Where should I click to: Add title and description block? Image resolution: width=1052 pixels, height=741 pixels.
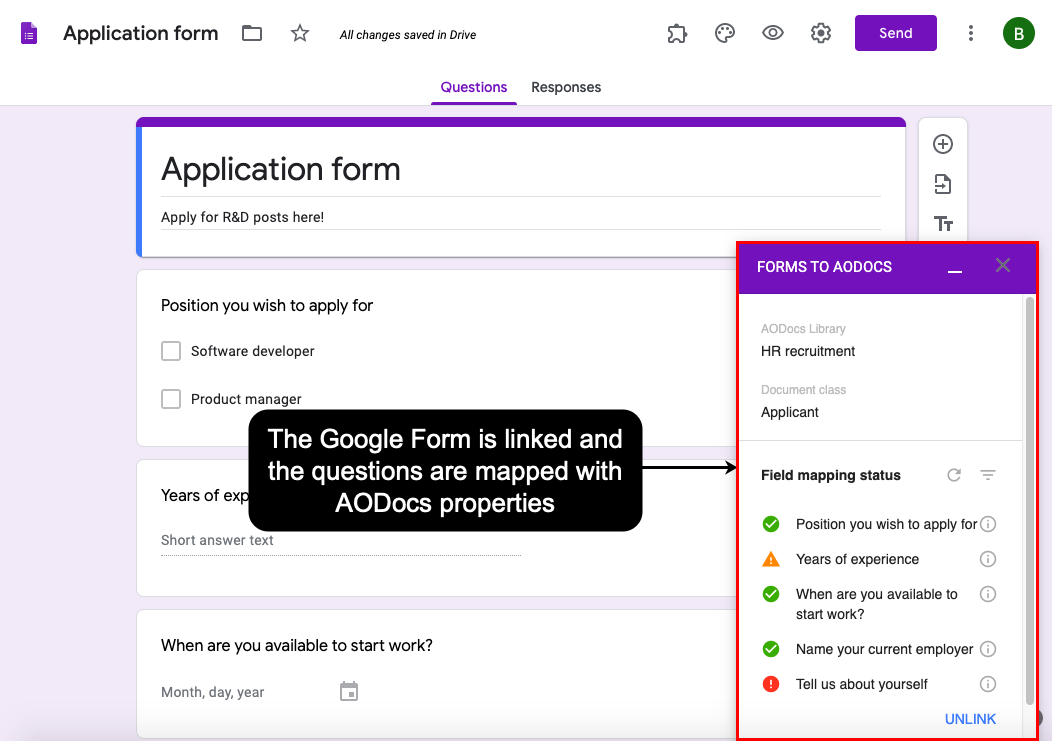[943, 224]
